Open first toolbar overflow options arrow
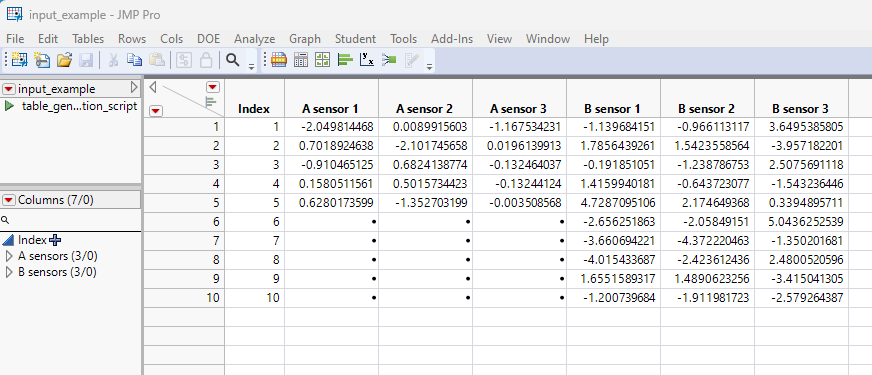 [x=251, y=67]
